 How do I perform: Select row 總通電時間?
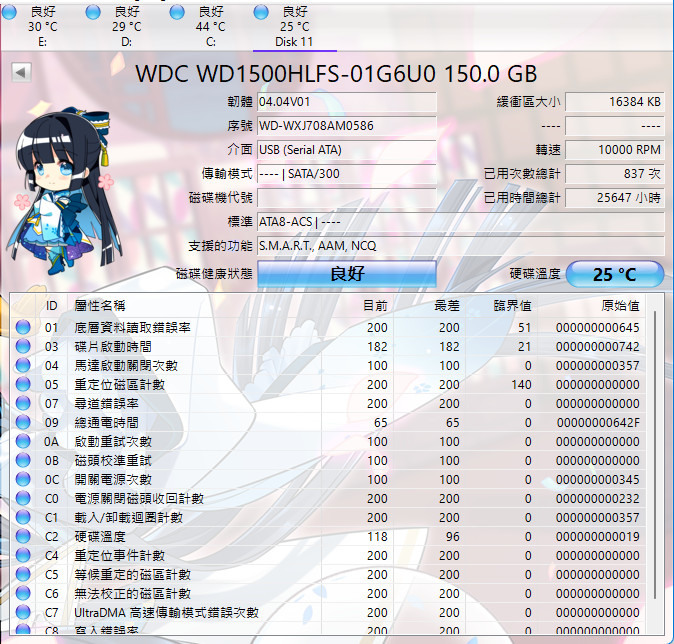coord(329,422)
